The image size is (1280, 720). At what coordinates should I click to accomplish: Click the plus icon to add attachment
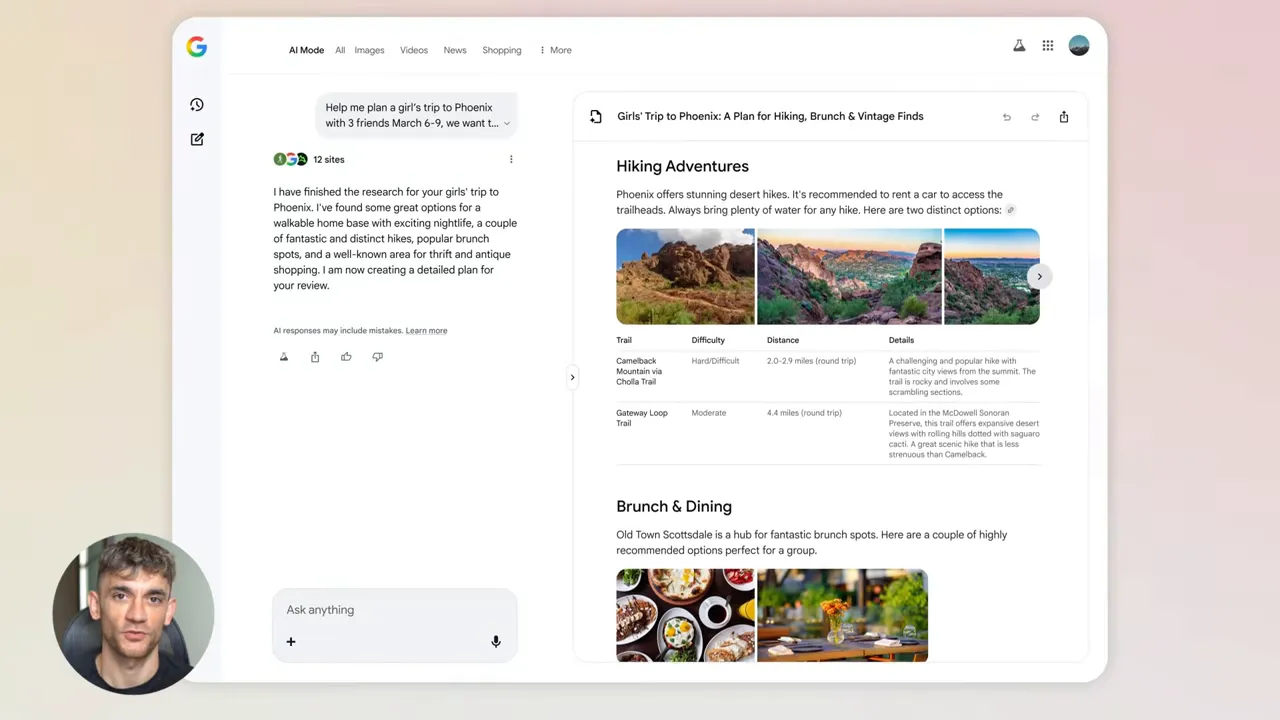291,642
